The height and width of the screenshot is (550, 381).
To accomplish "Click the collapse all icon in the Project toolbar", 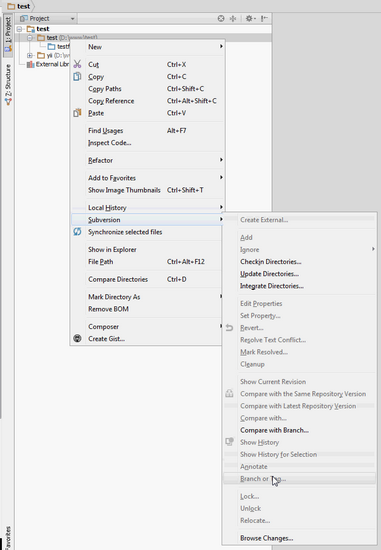I will tap(233, 19).
